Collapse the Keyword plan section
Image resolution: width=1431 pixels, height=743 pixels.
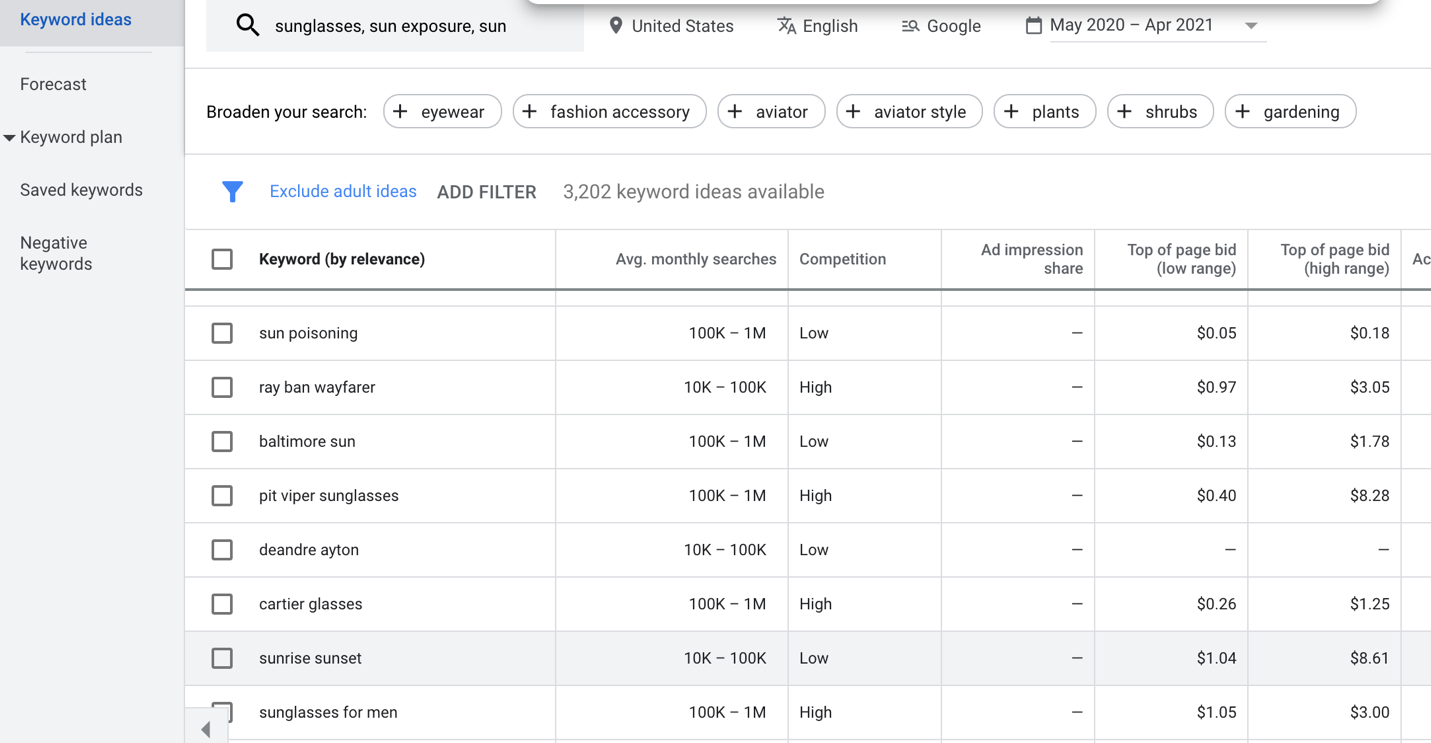(9, 138)
